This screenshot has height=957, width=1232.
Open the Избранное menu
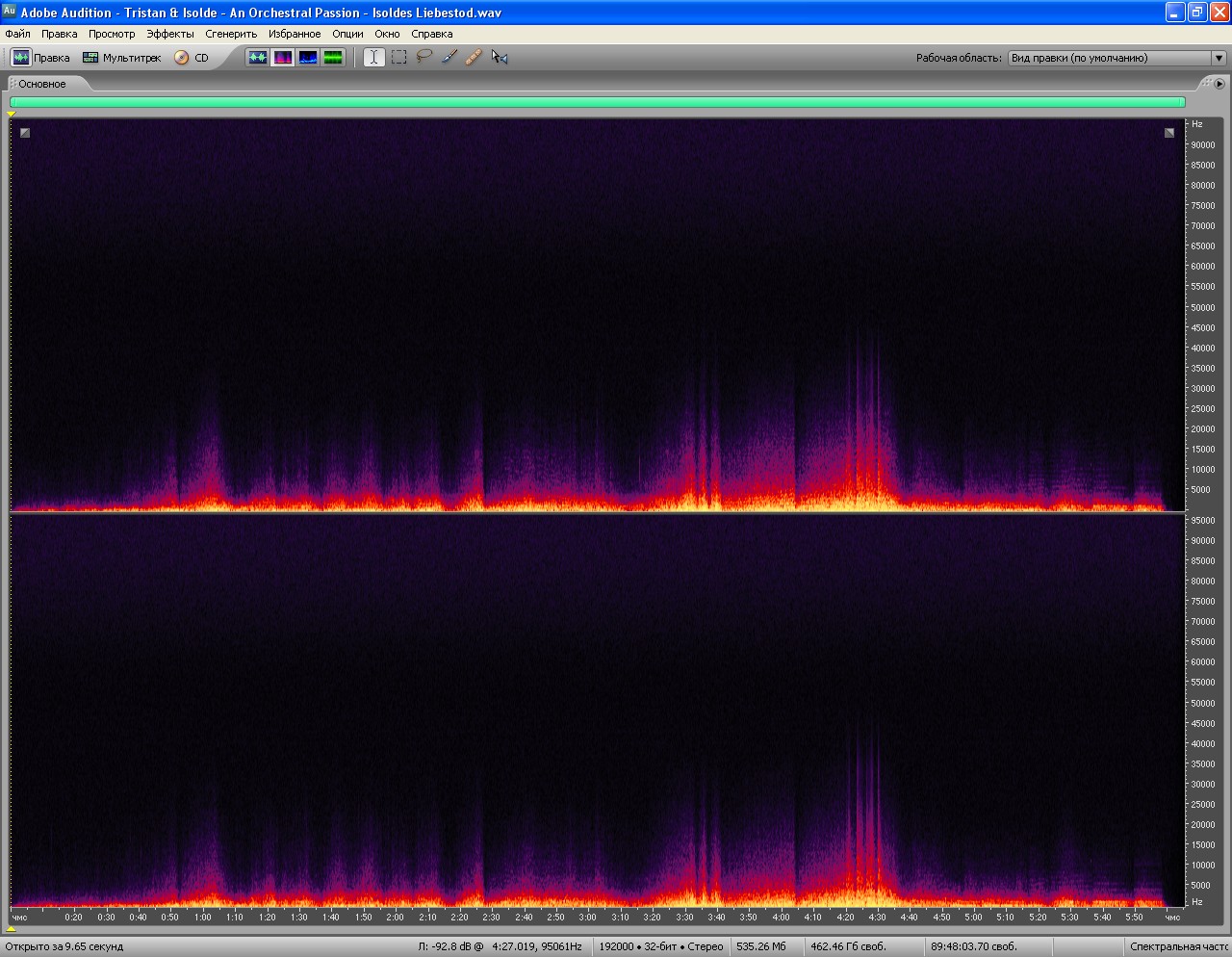(295, 34)
